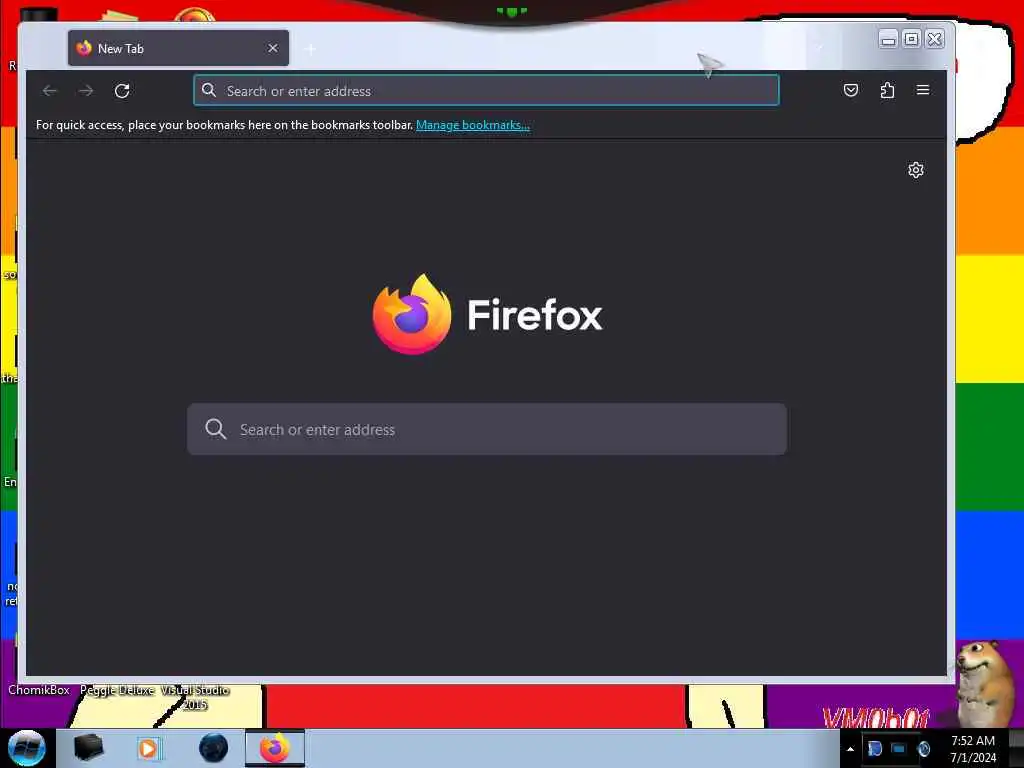Click the last system tray icon beside clock

[x=923, y=749]
